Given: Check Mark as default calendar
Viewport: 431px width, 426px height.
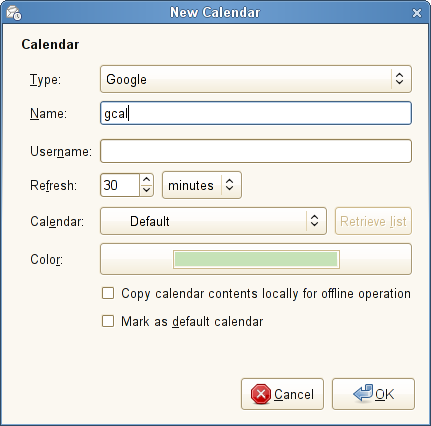Looking at the screenshot, I should (x=108, y=322).
